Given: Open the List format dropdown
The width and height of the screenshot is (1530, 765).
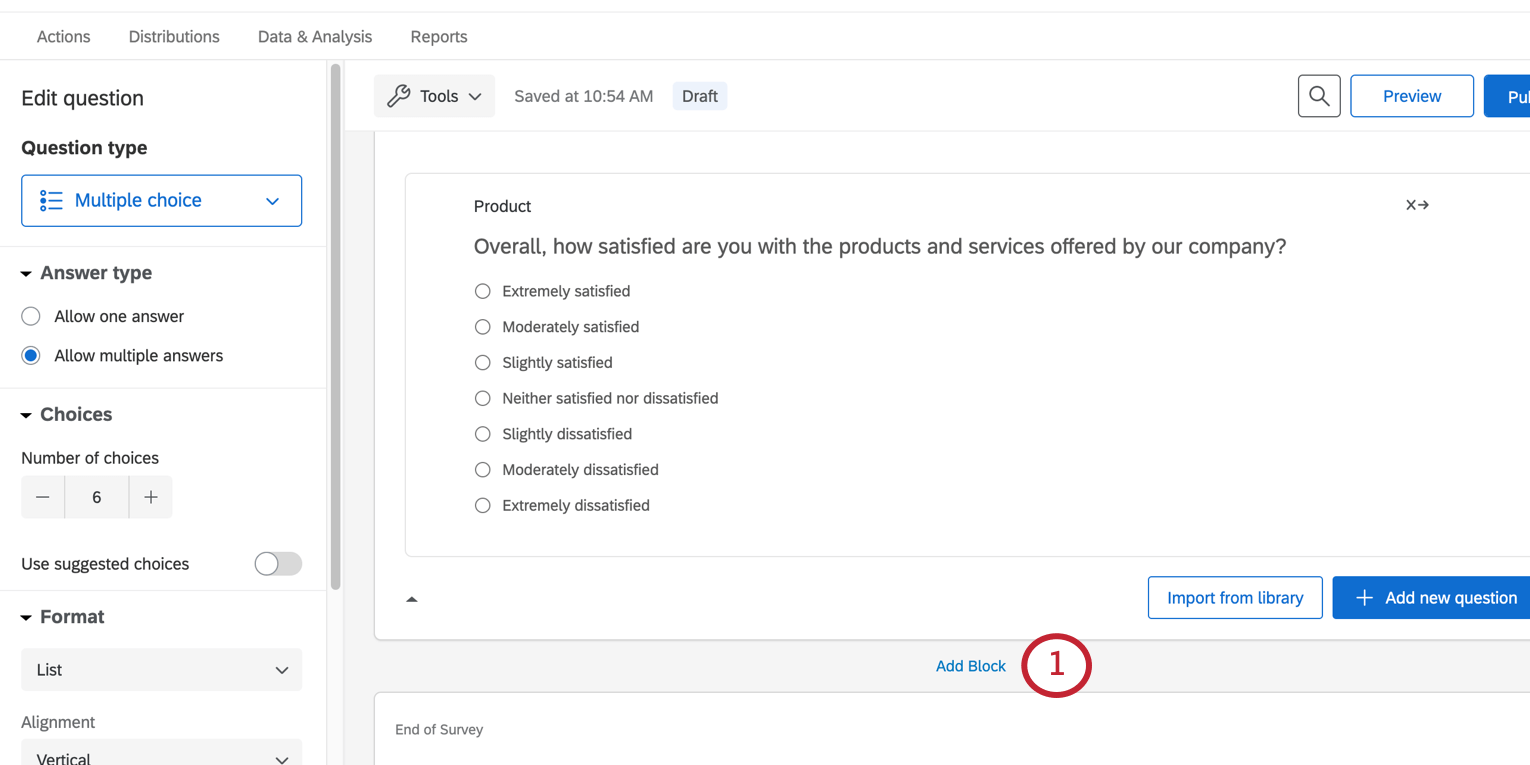Looking at the screenshot, I should pyautogui.click(x=161, y=670).
